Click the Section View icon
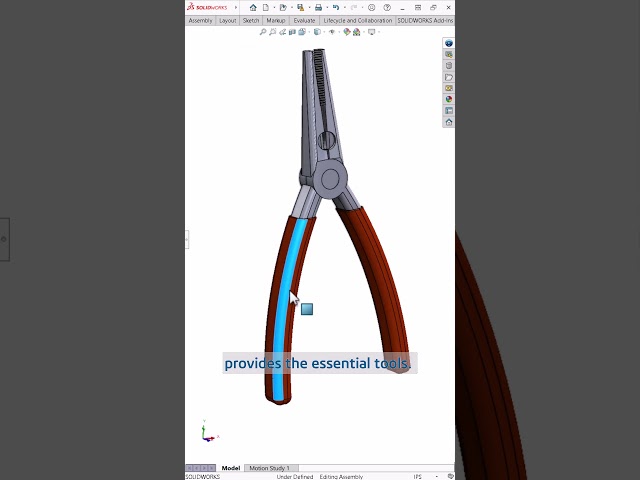Screen dimensions: 640x480 [x=292, y=32]
